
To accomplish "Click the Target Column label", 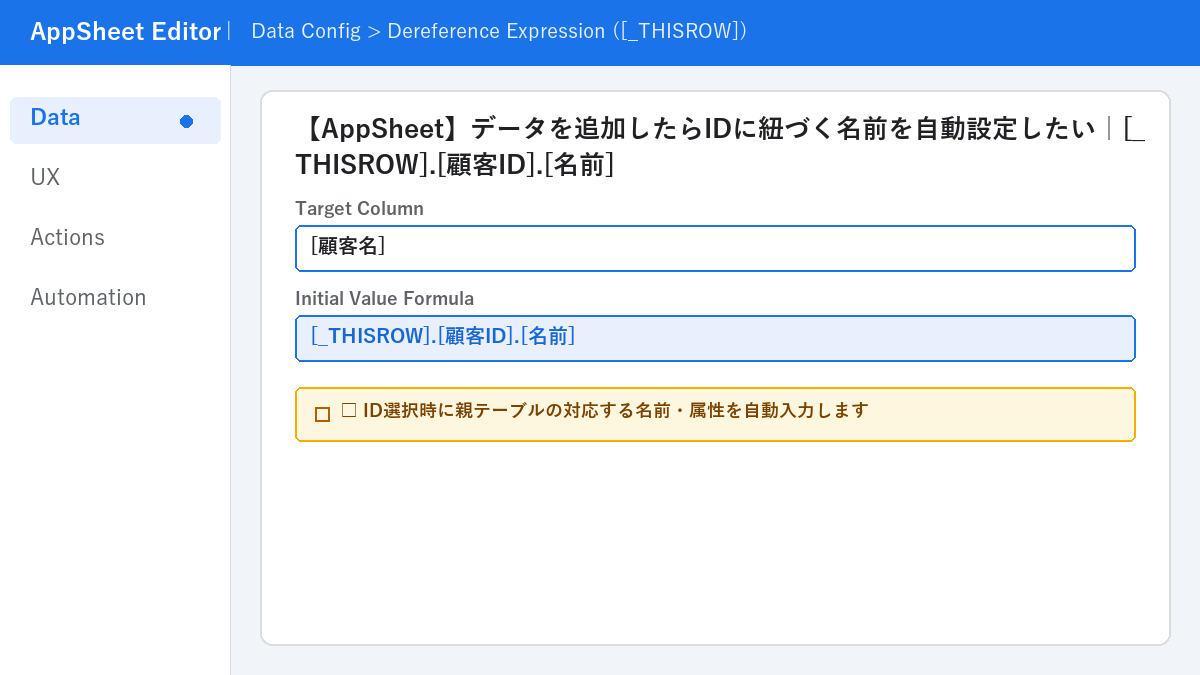I will (x=359, y=209).
